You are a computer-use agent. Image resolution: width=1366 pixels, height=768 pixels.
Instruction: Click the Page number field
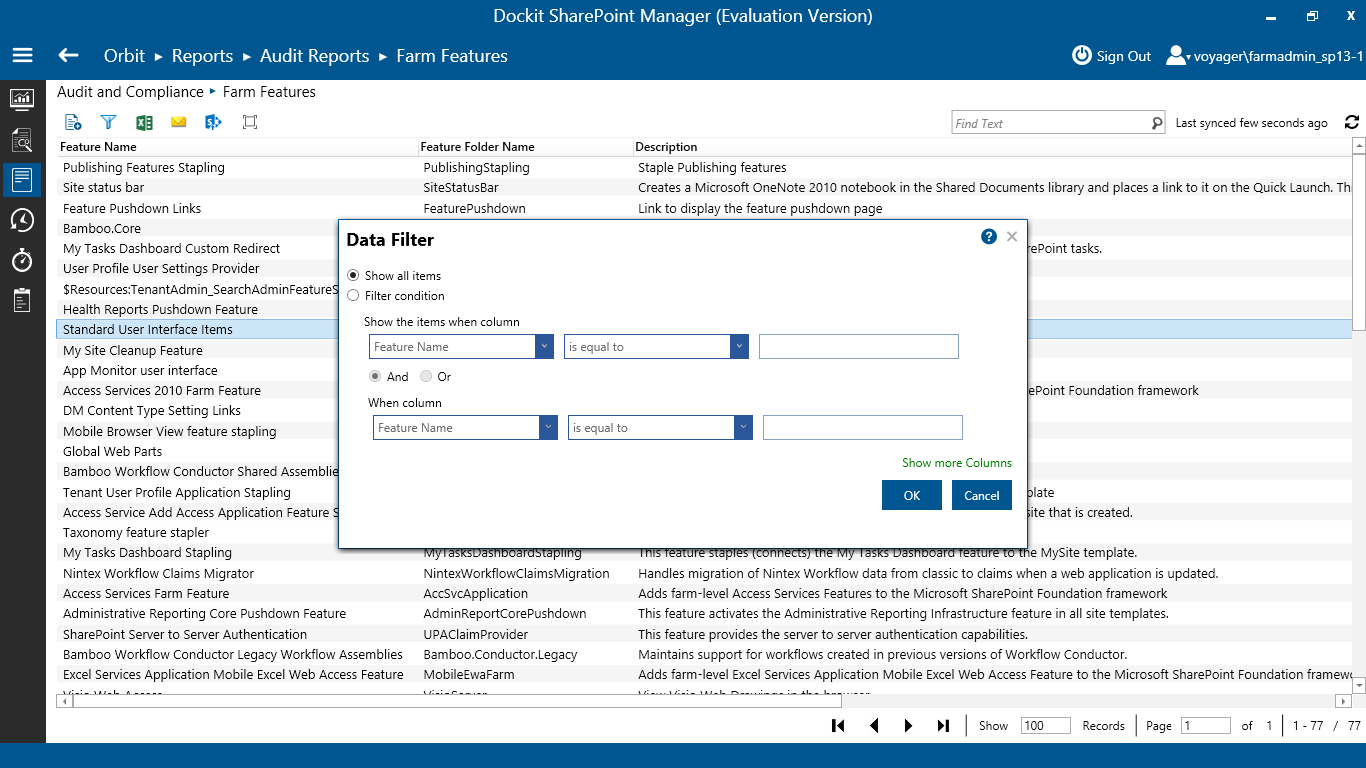click(x=1206, y=726)
